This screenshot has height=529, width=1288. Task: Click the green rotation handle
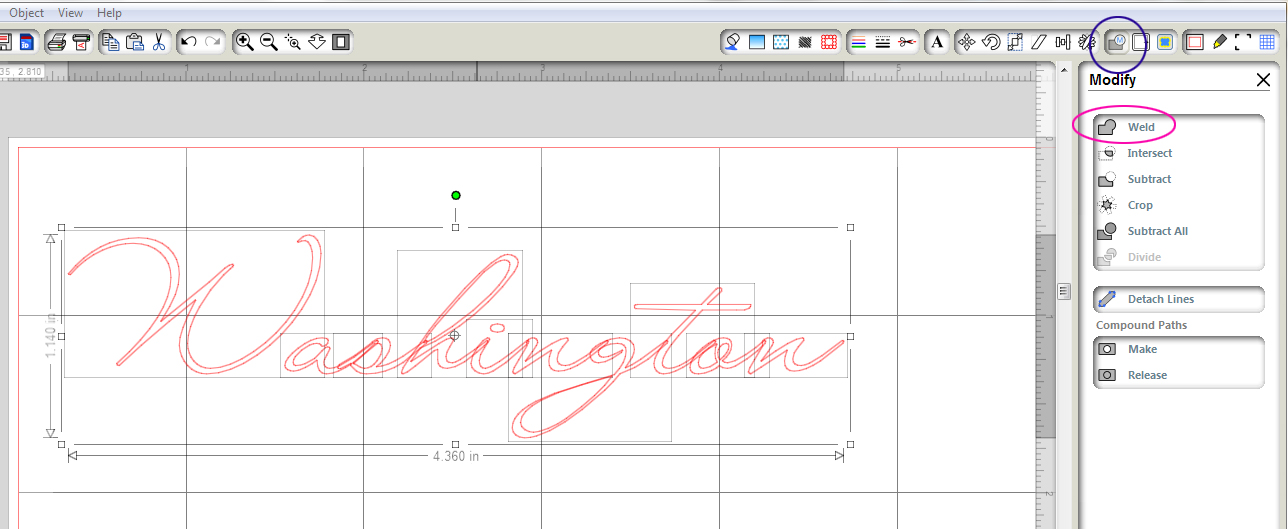[x=456, y=195]
